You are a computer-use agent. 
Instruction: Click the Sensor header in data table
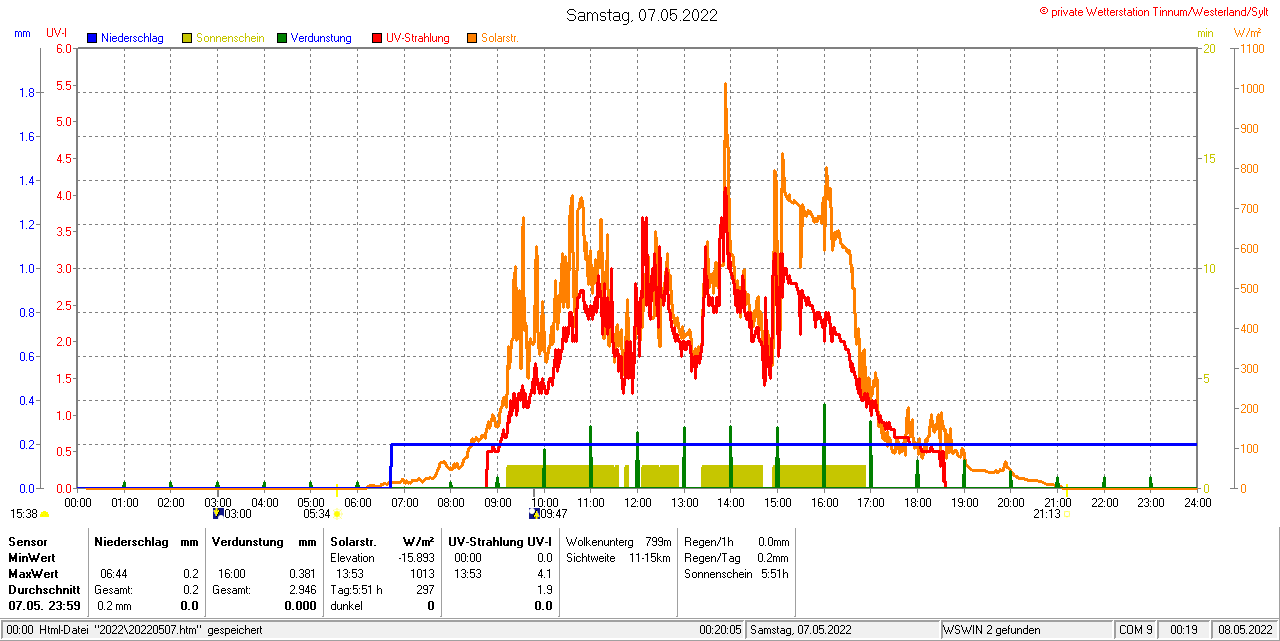coord(27,541)
